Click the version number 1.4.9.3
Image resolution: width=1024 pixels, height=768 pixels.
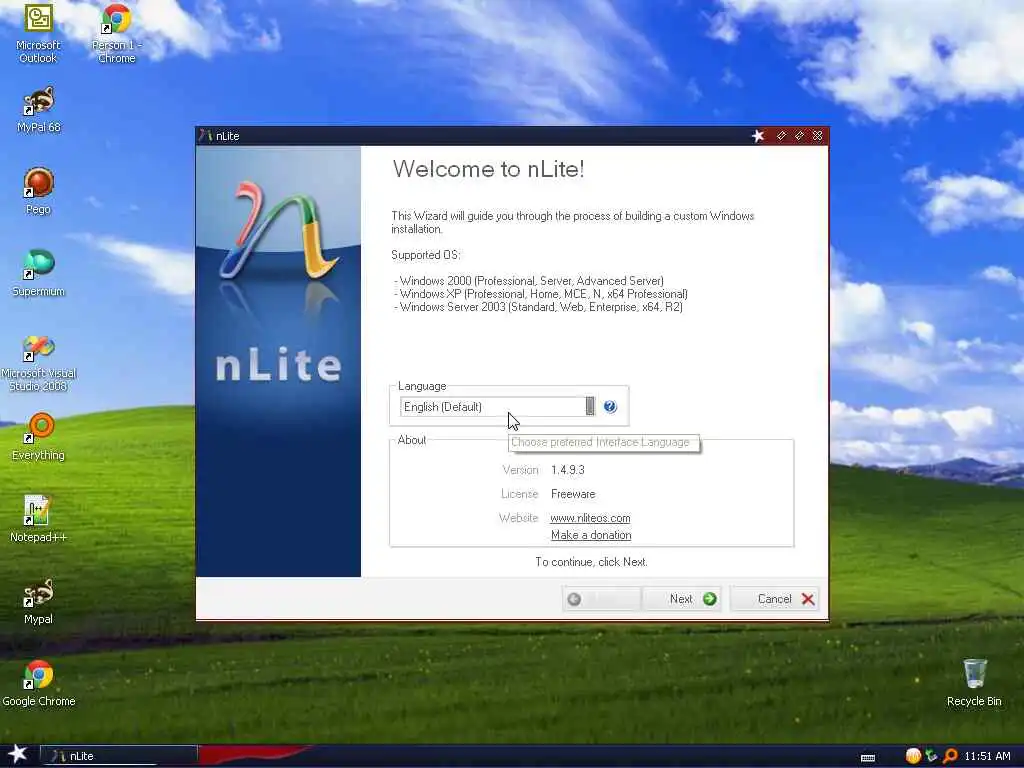coord(568,470)
